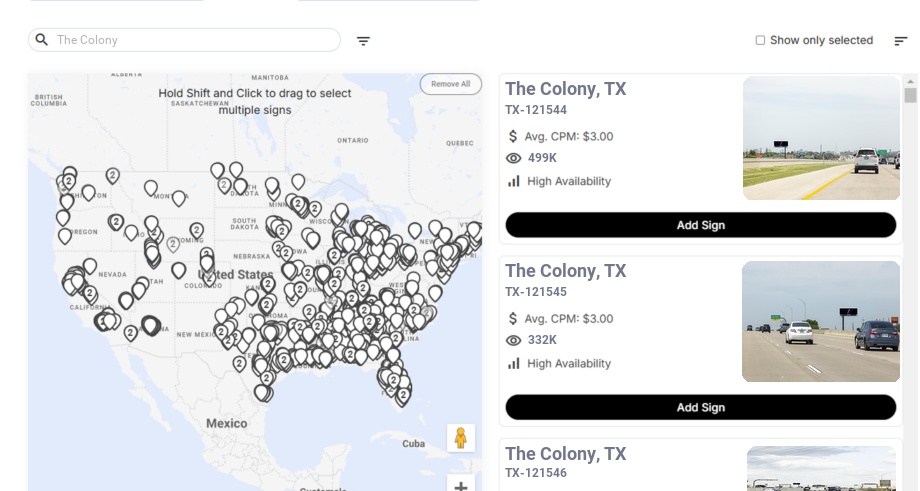
Task: Click the availability bars icon for TX-121545
Action: pos(514,363)
